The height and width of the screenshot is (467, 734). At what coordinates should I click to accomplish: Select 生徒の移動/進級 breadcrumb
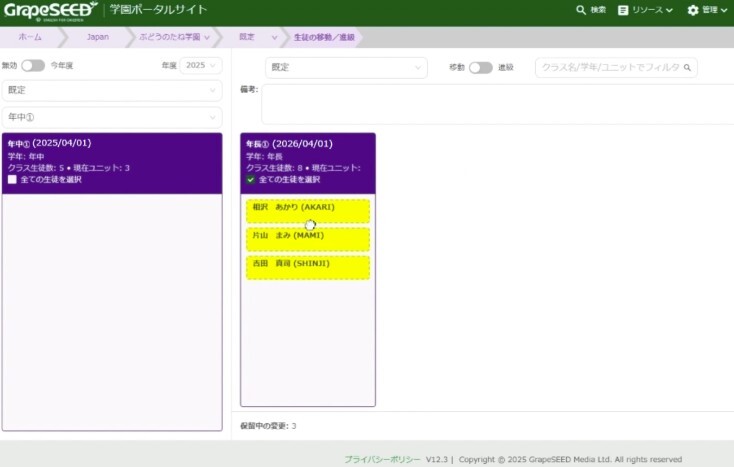click(324, 37)
